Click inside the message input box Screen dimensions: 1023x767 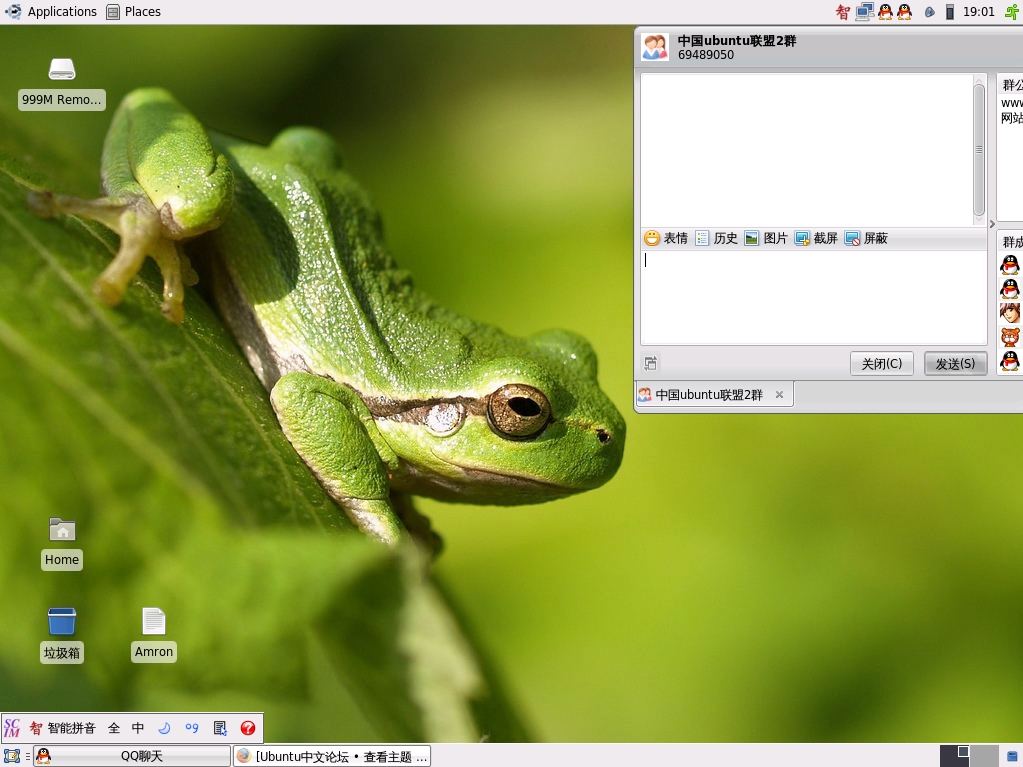[x=814, y=297]
